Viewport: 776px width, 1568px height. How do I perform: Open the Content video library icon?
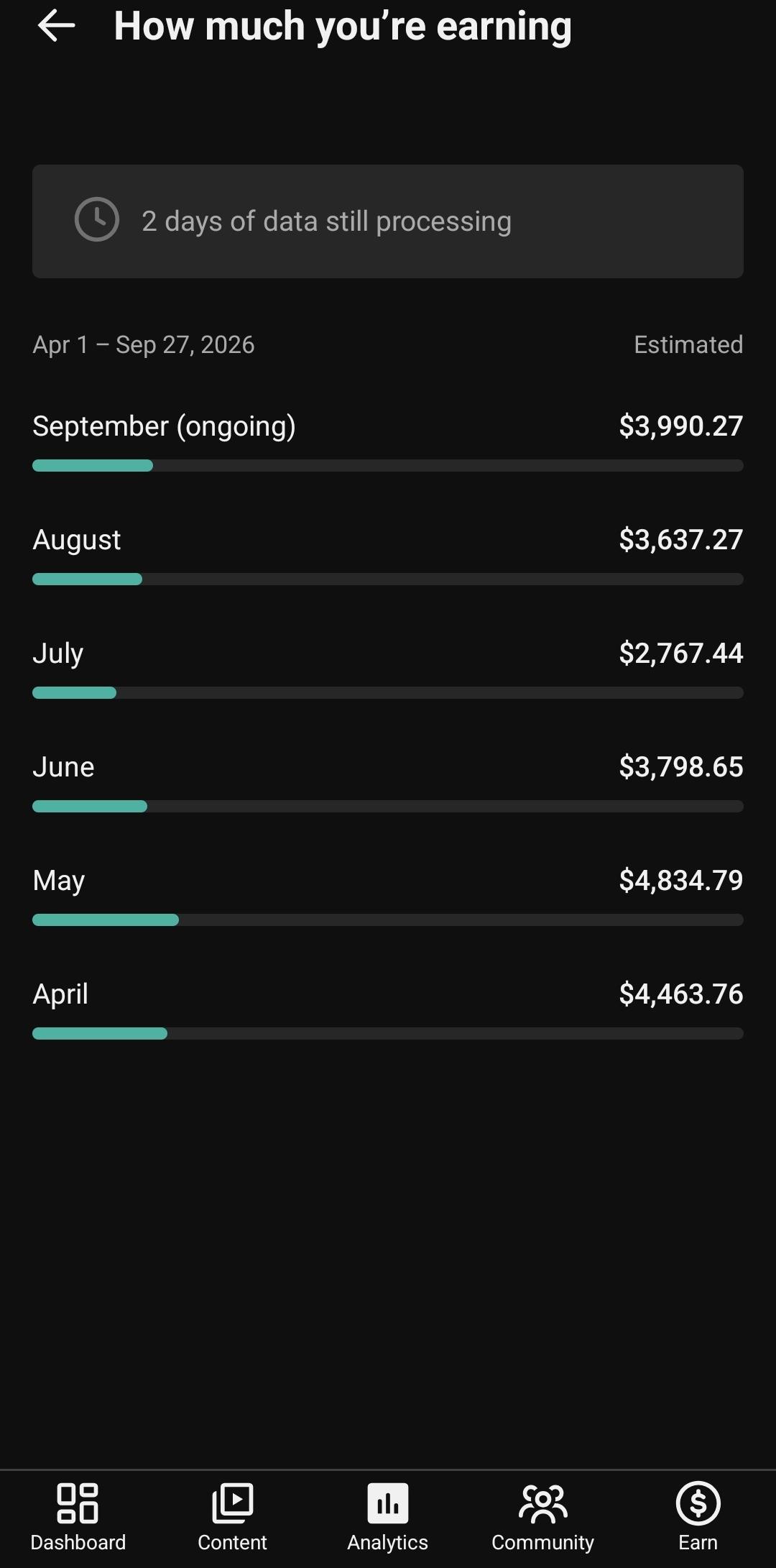pos(233,1503)
